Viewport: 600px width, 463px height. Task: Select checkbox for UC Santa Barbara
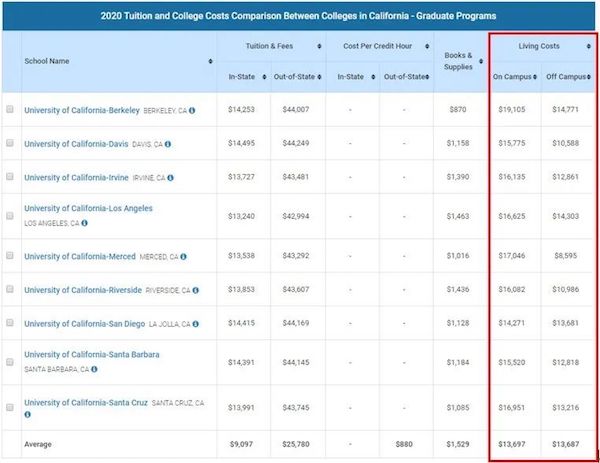click(10, 362)
